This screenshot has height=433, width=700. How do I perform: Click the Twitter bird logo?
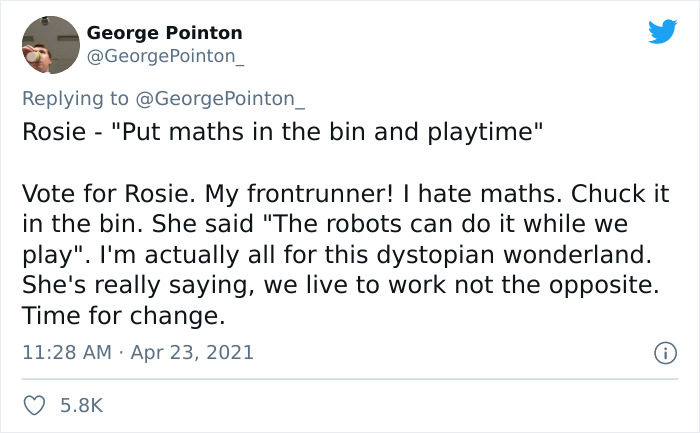(x=661, y=32)
